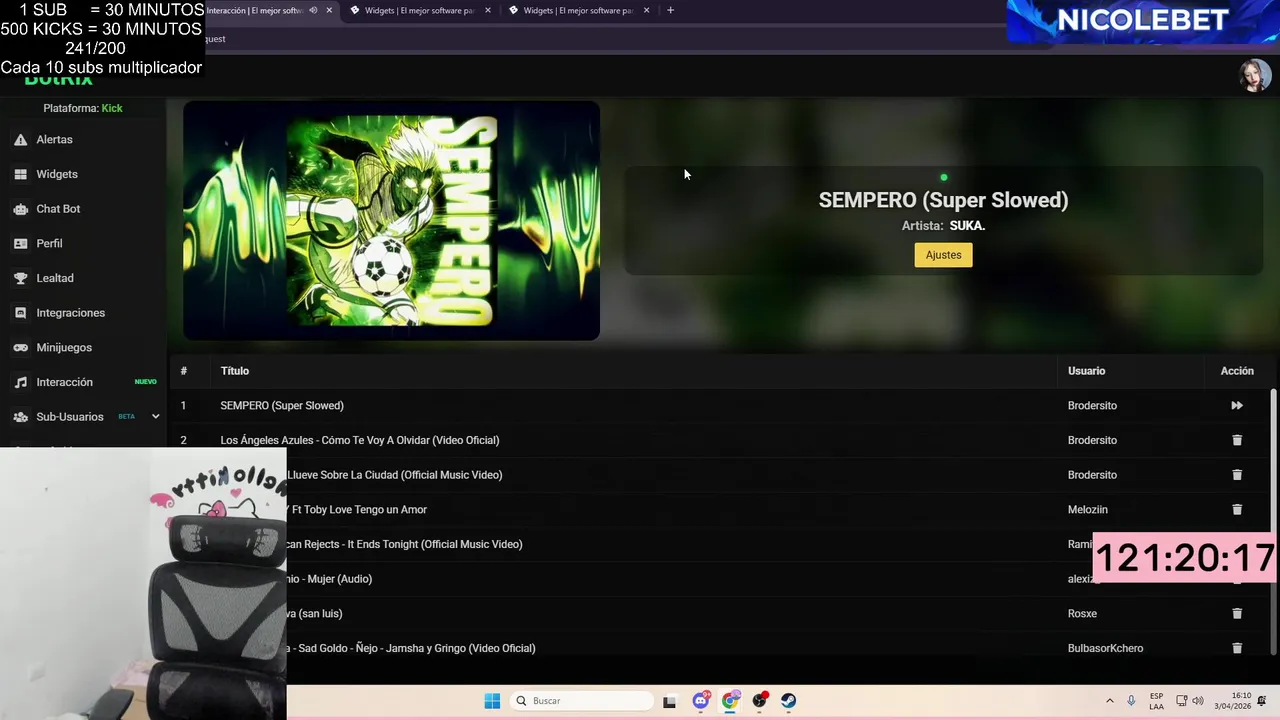Click the artist name SUKA.
The width and height of the screenshot is (1280, 720).
pos(967,226)
